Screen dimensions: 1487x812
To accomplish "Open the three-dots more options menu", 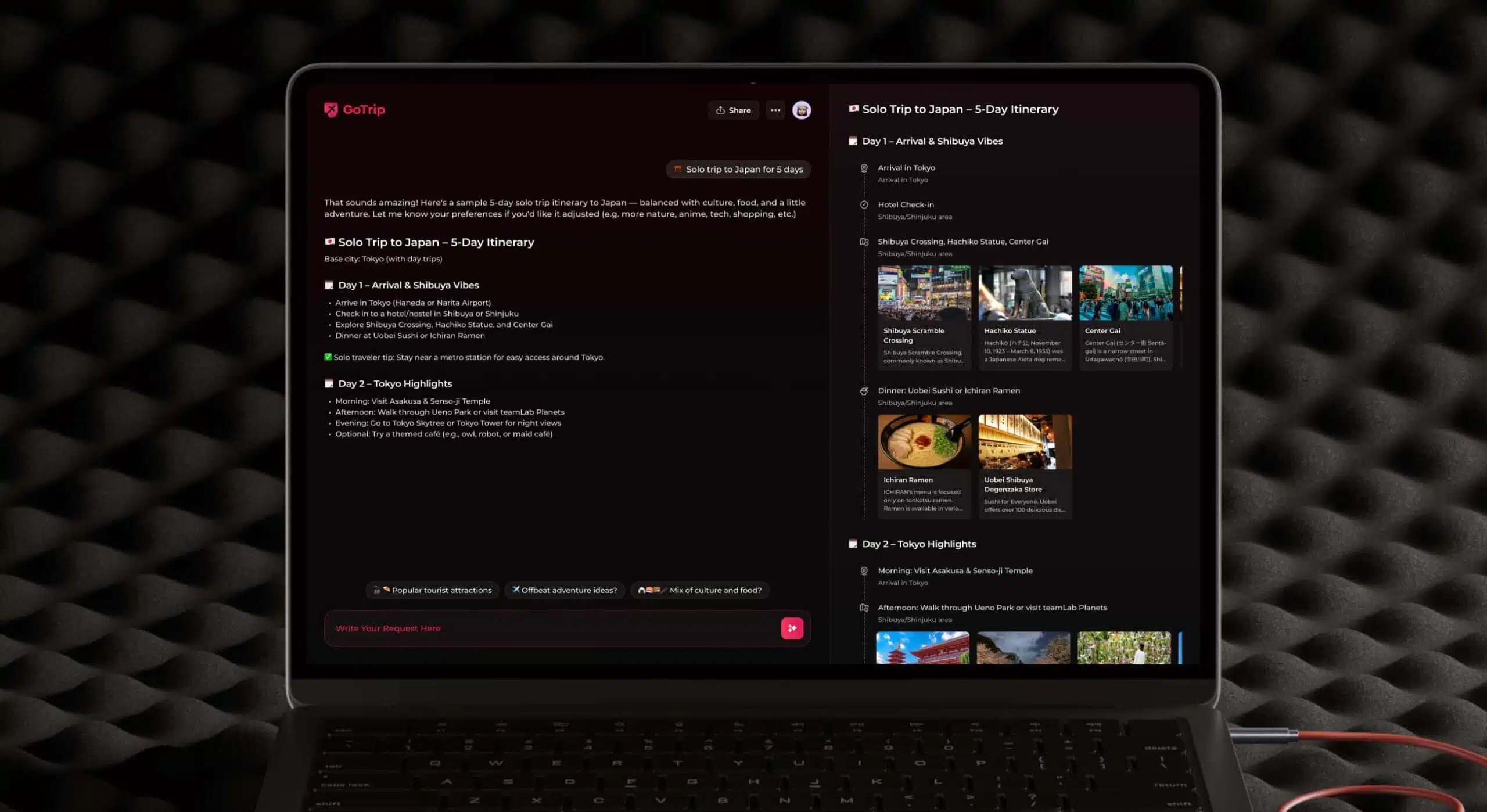I will point(775,110).
